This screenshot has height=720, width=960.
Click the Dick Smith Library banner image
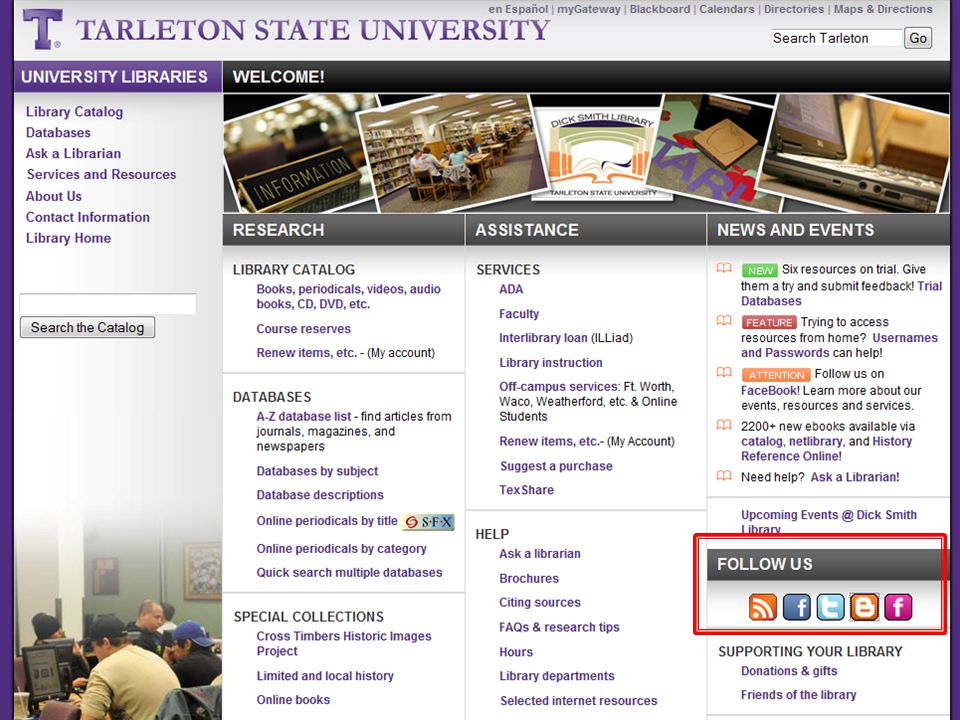(602, 153)
